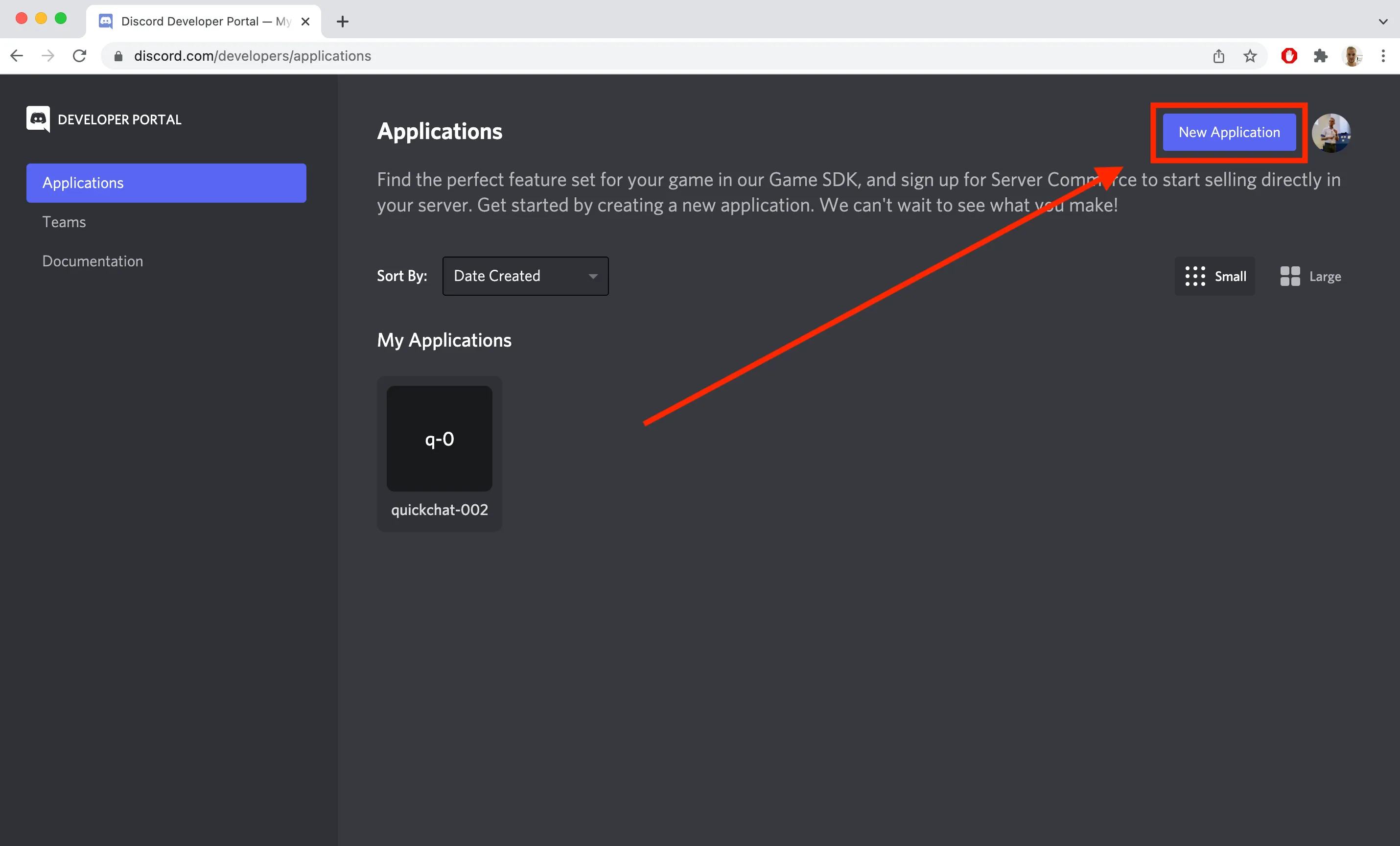1400x846 pixels.
Task: Open the browser extensions puzzle icon
Action: point(1321,56)
